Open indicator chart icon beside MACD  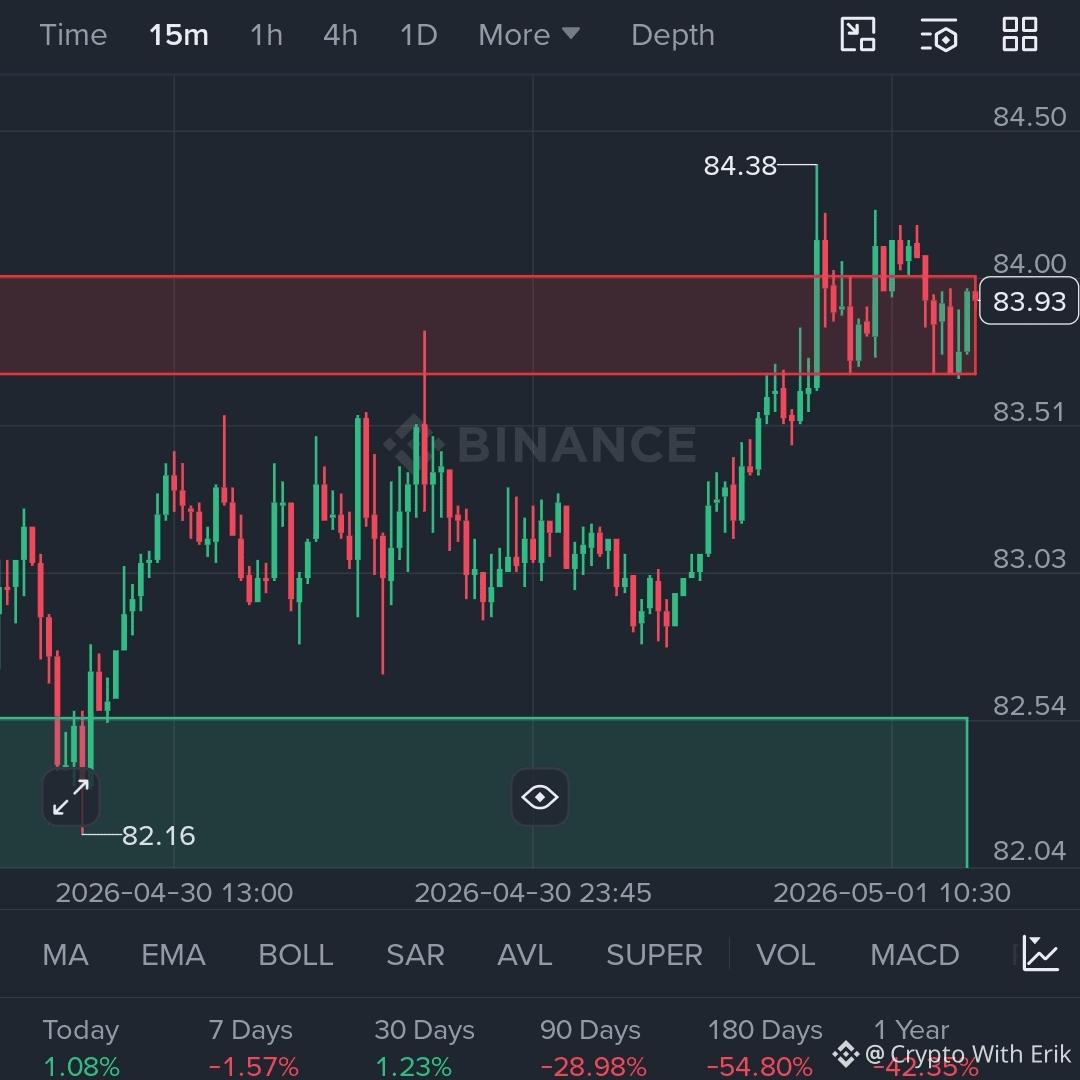(1040, 954)
